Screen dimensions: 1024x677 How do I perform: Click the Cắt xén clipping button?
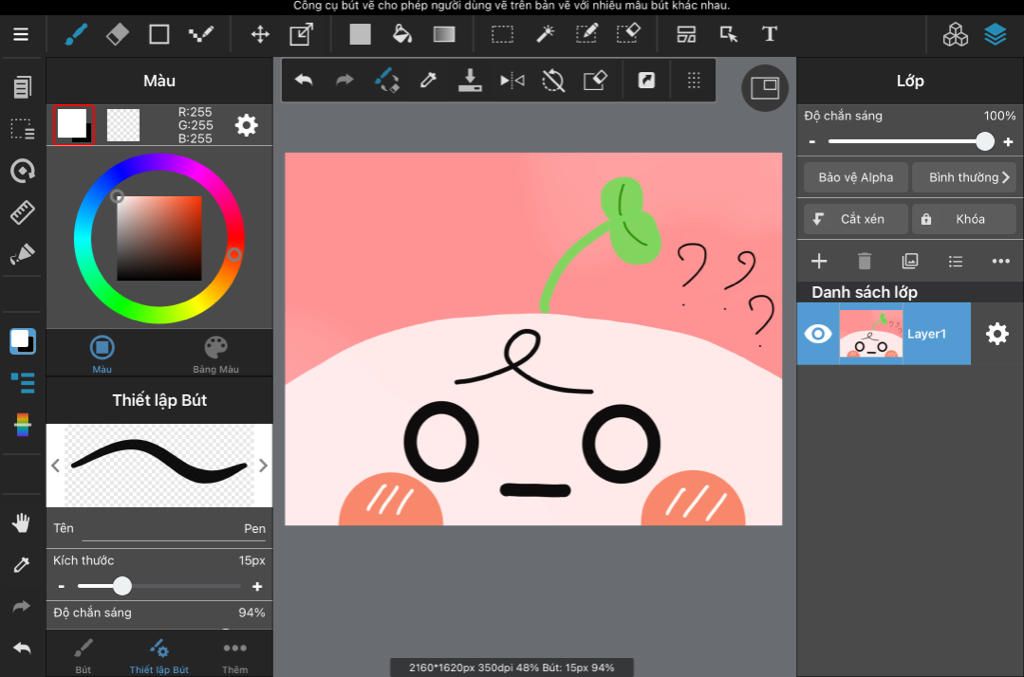click(856, 219)
